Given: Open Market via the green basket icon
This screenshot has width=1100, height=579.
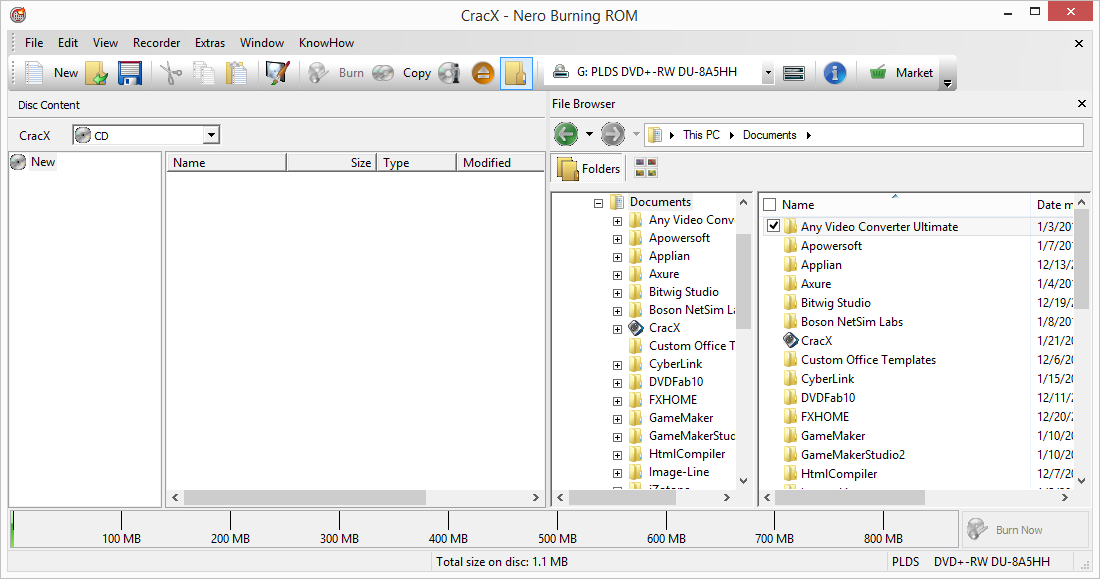Looking at the screenshot, I should tap(878, 72).
